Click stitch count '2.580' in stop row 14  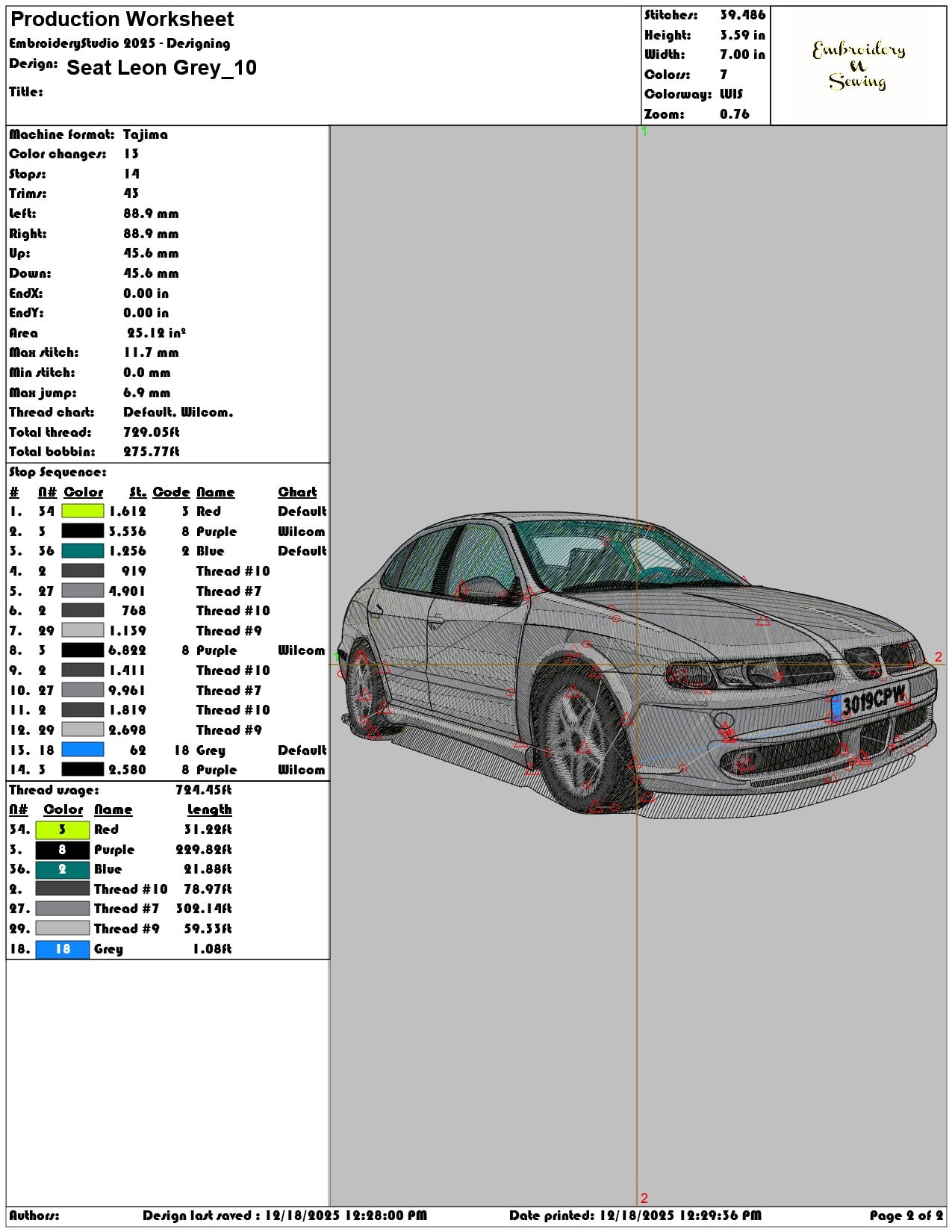click(127, 770)
